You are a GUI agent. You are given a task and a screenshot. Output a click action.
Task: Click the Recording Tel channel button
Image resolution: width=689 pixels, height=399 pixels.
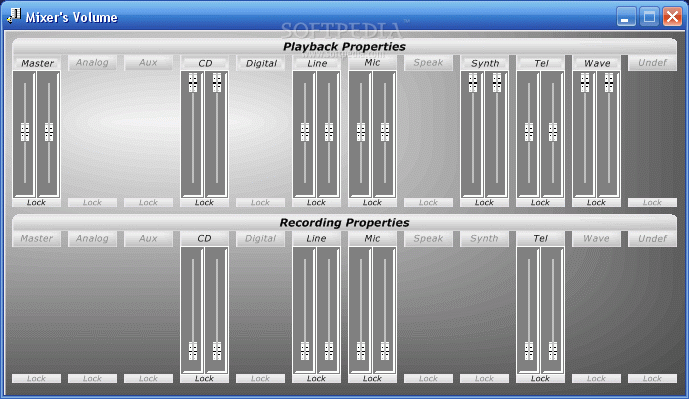coord(540,239)
